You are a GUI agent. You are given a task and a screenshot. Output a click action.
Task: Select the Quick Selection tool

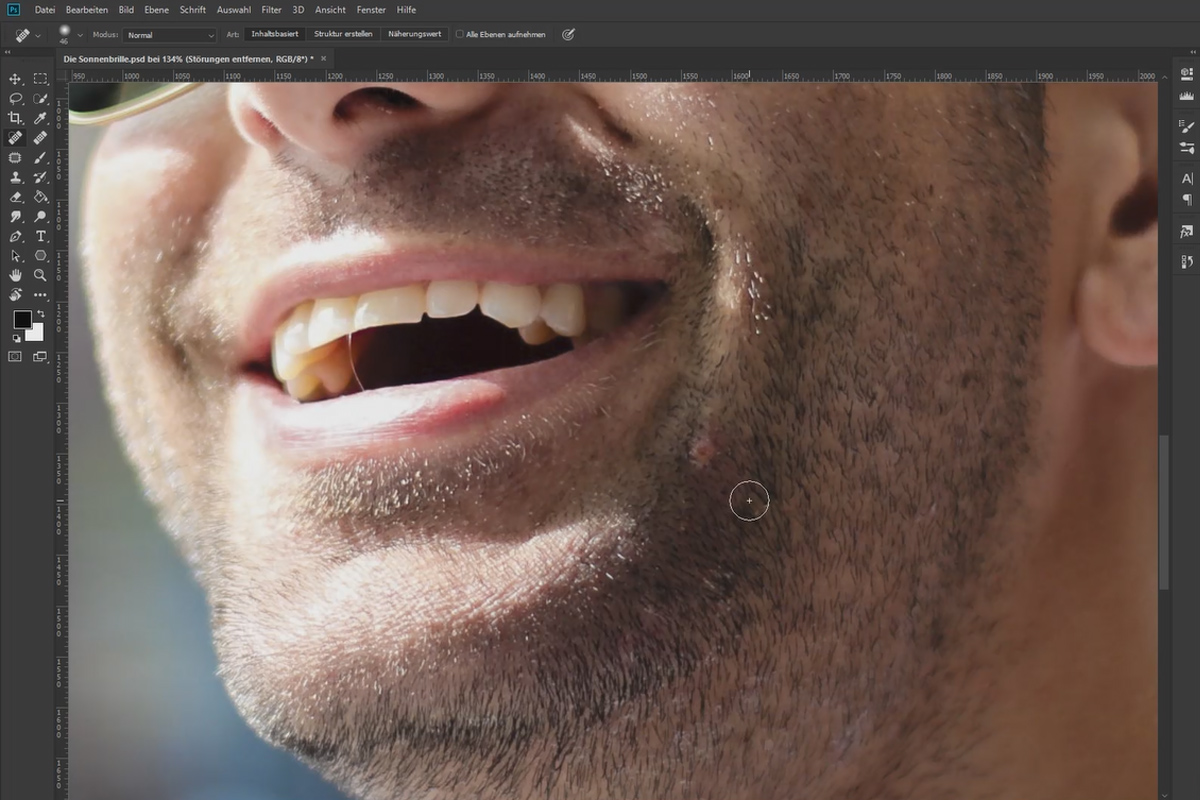pos(41,98)
